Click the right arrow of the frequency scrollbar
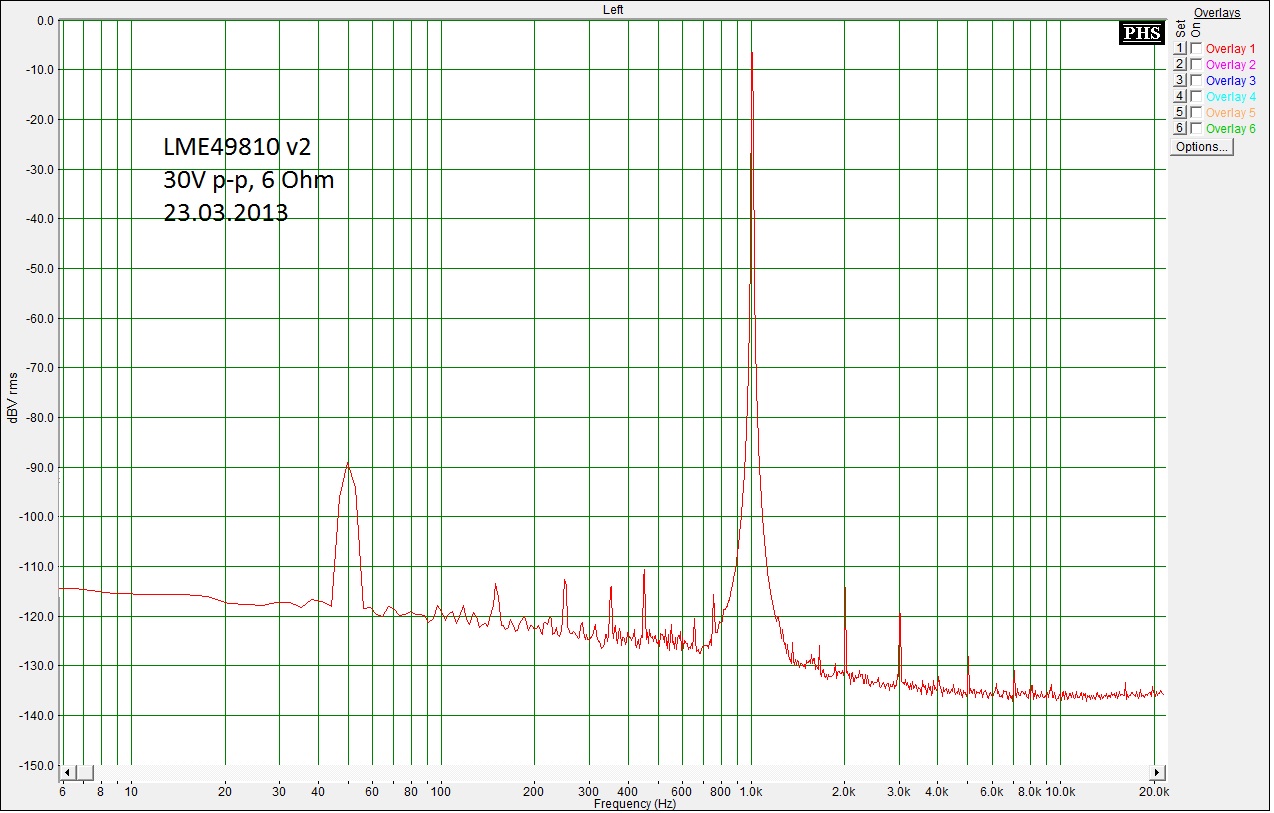The image size is (1274, 813). point(1158,773)
